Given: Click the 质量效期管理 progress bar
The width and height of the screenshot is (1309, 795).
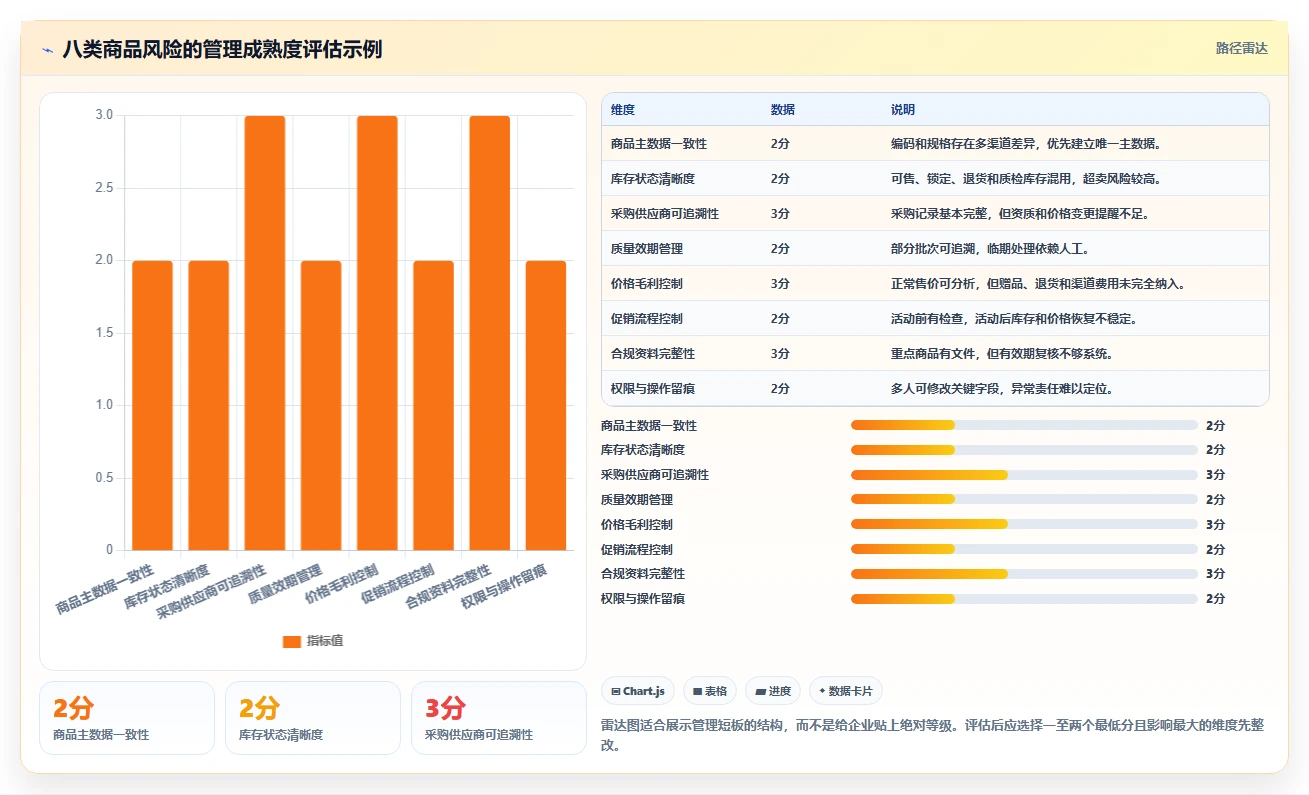Looking at the screenshot, I should pyautogui.click(x=1024, y=499).
